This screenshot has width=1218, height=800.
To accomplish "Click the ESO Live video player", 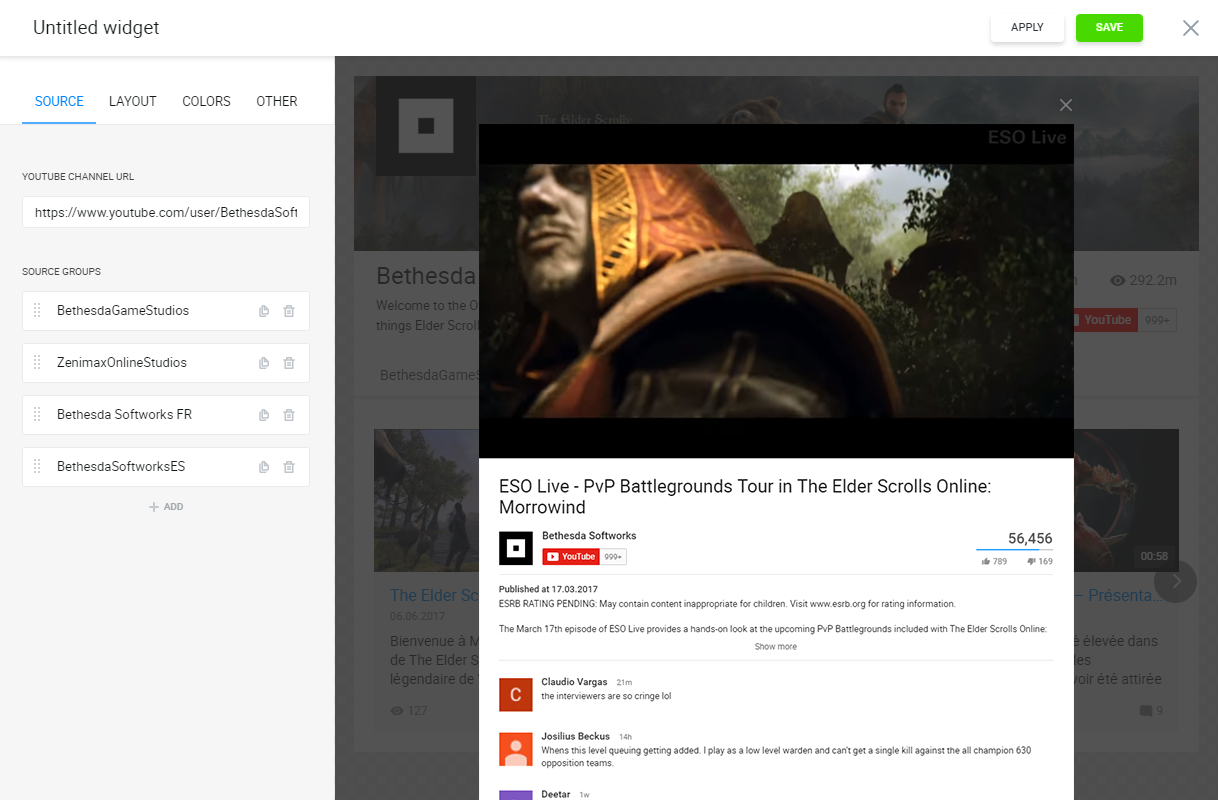I will 776,291.
